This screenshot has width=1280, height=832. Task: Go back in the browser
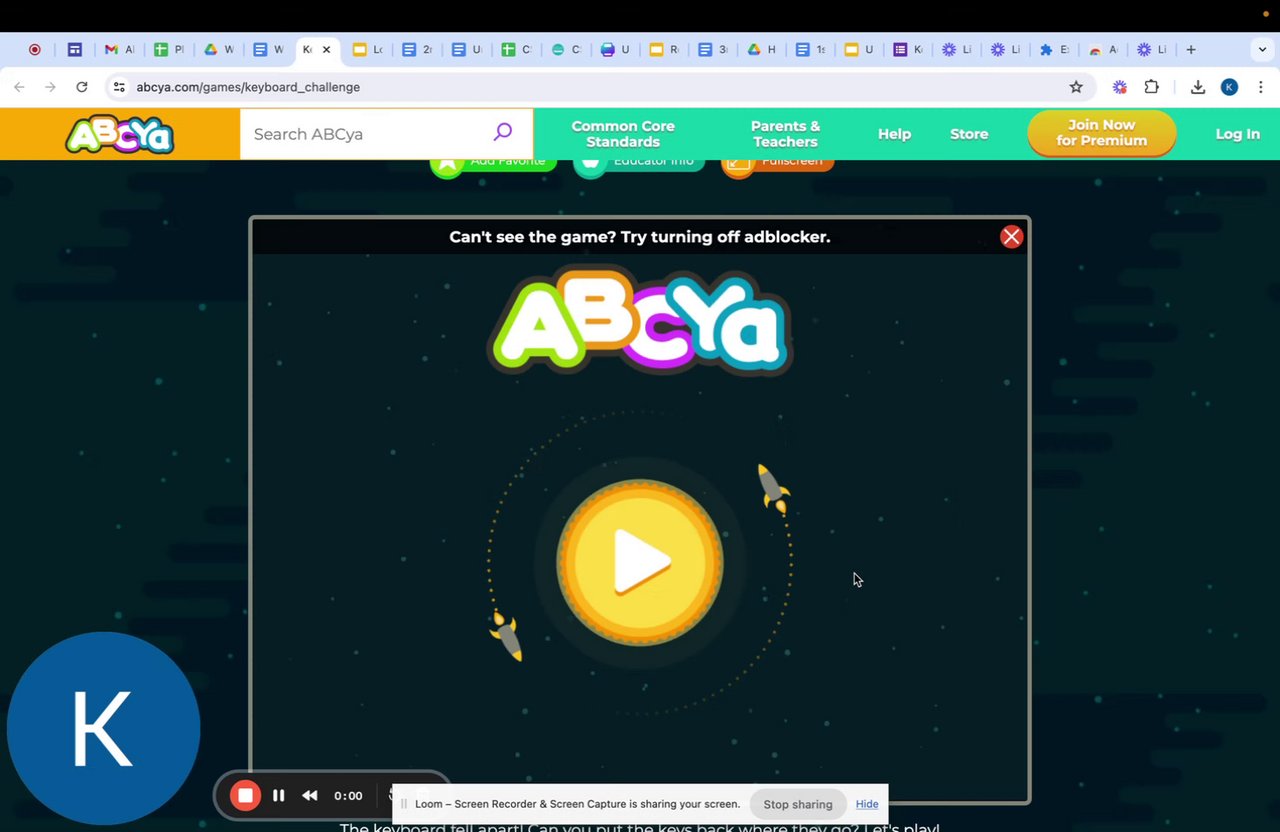click(19, 87)
